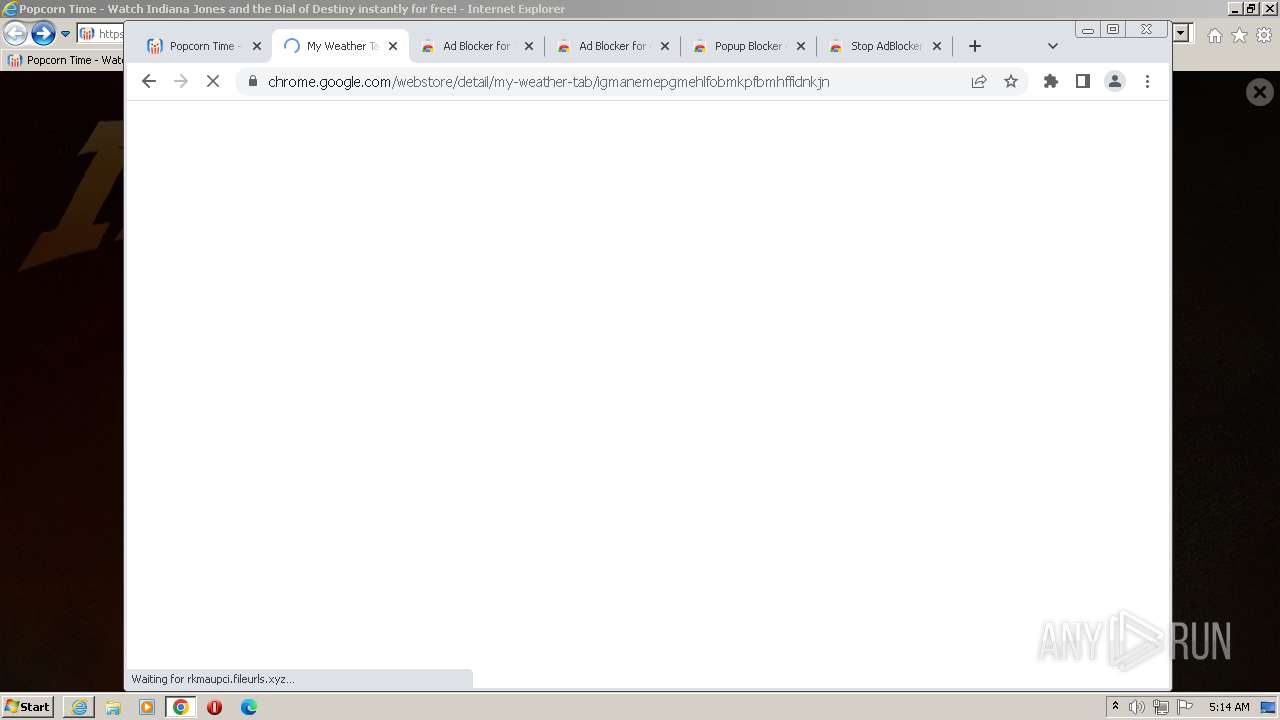Switch to the Popup Blocker tab
The height and width of the screenshot is (720, 1280).
[x=748, y=46]
